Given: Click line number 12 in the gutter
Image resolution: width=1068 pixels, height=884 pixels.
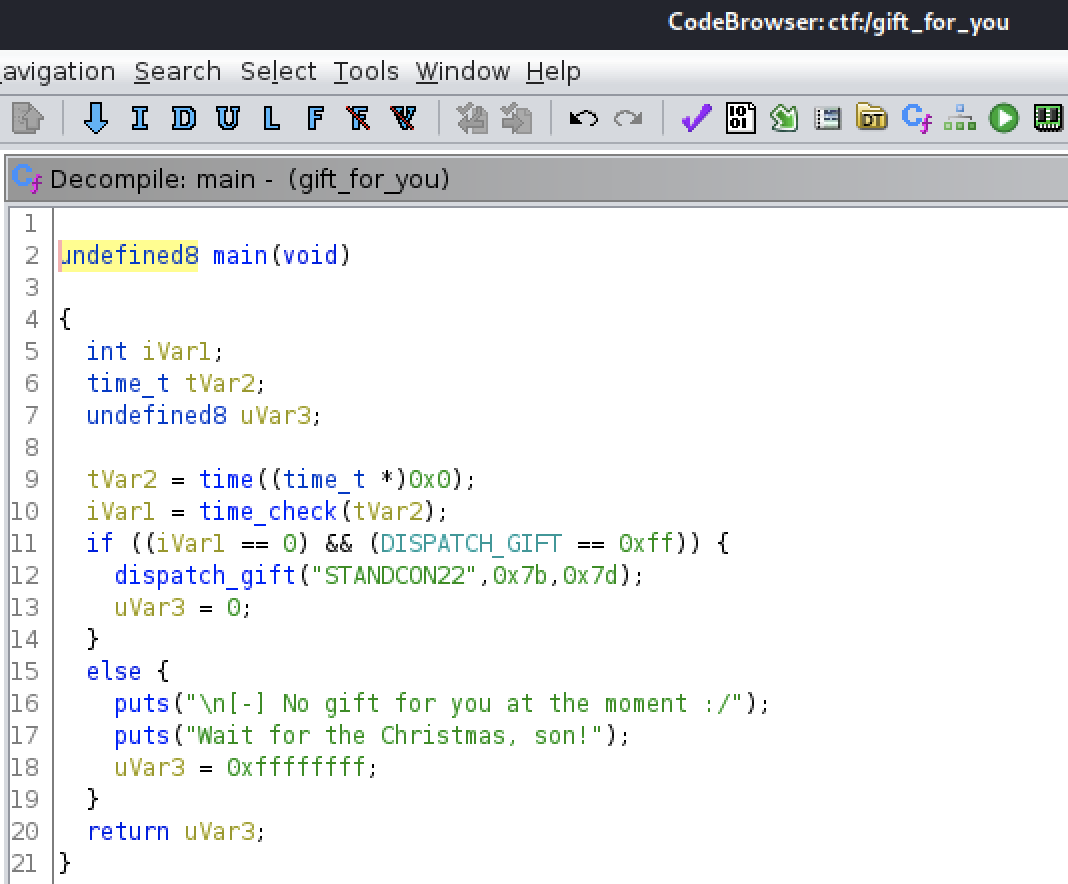Looking at the screenshot, I should point(25,575).
